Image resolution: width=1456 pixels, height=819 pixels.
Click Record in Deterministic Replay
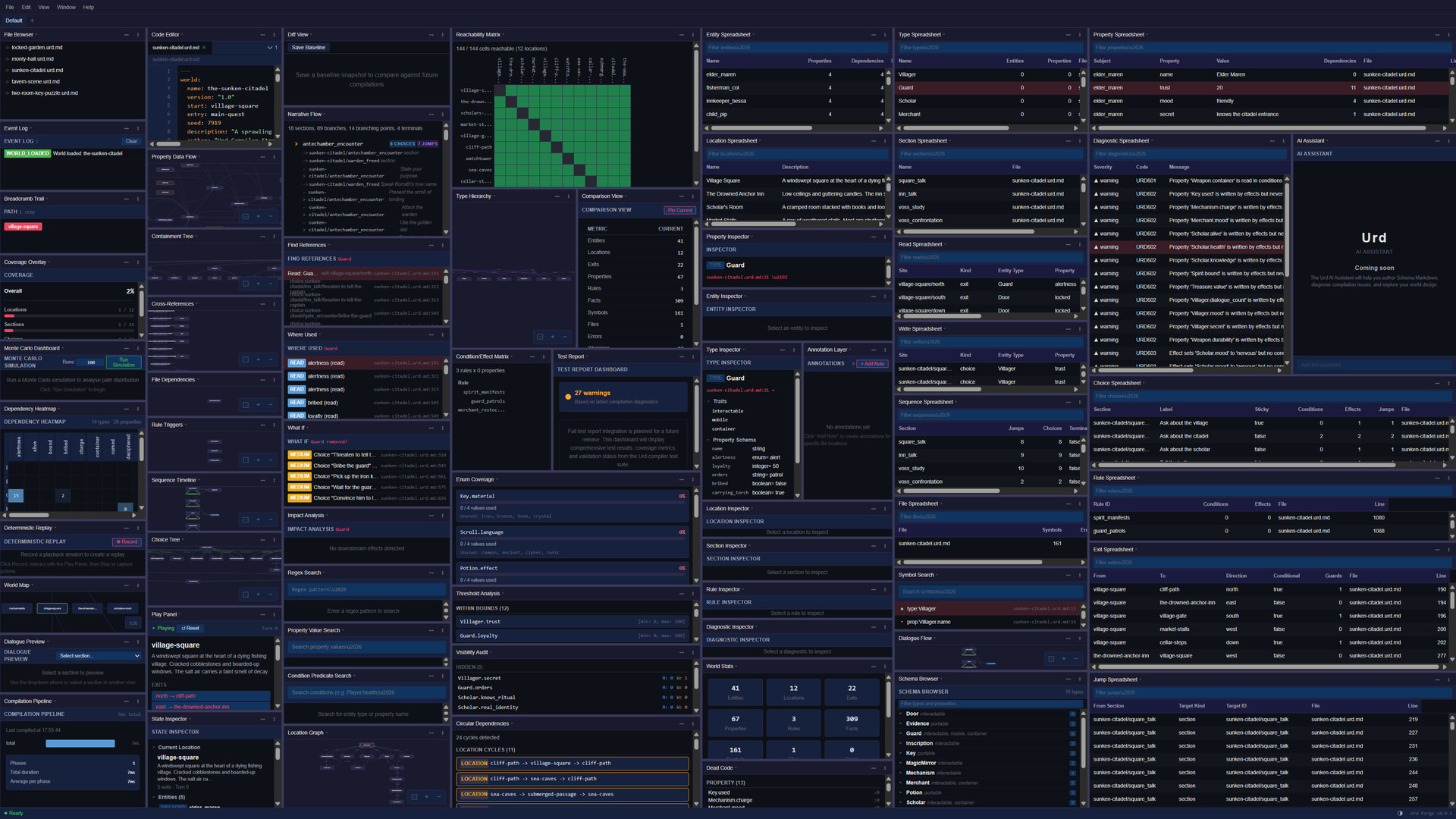[127, 542]
